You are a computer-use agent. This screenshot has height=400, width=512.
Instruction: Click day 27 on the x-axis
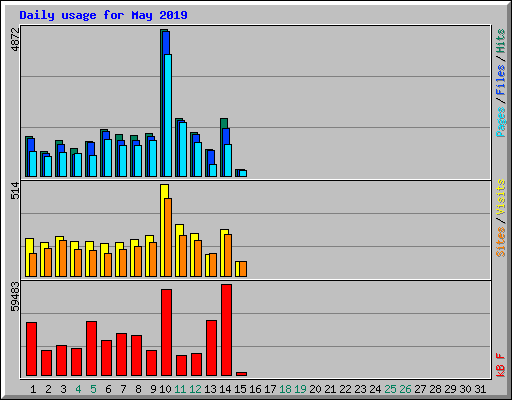point(420,389)
